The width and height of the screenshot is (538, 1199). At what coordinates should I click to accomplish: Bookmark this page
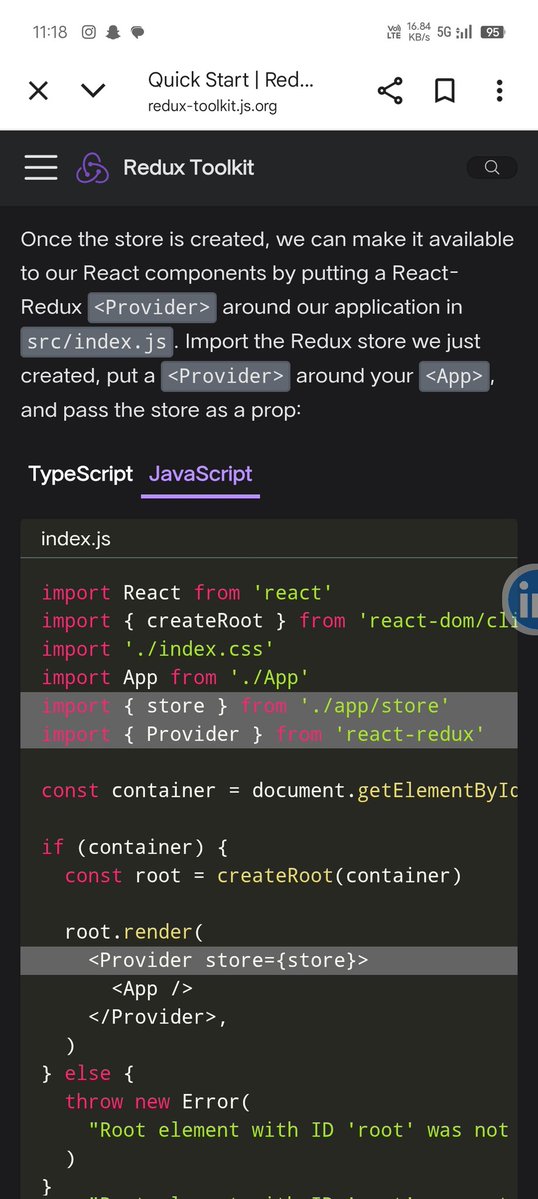click(445, 92)
